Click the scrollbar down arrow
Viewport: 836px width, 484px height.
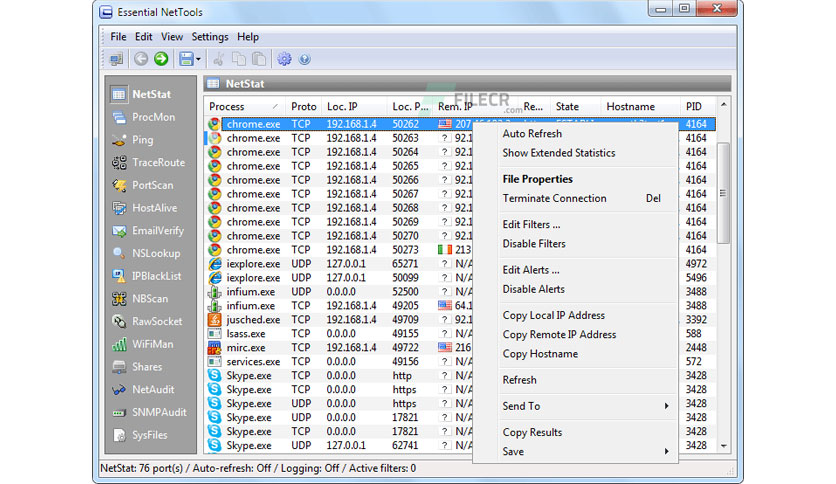click(x=724, y=446)
